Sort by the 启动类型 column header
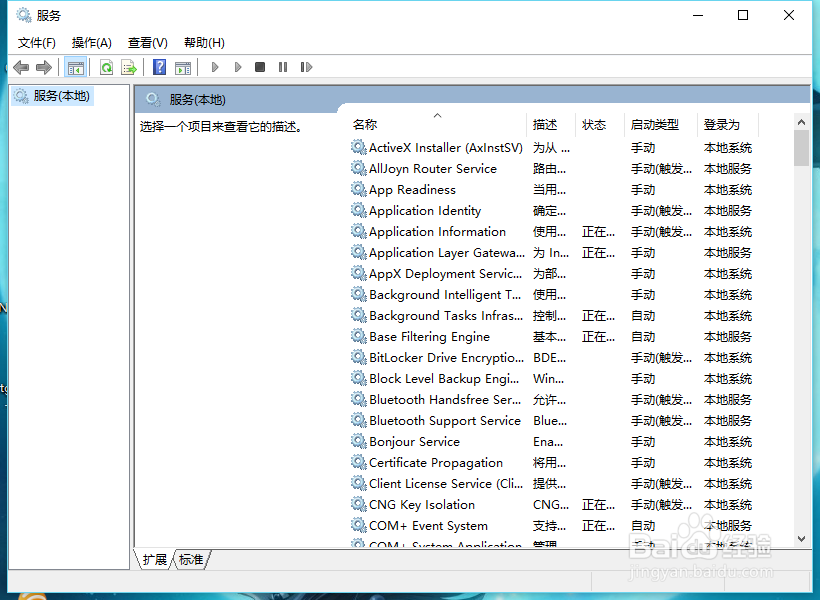Screen dimensions: 820x600 coord(660,124)
